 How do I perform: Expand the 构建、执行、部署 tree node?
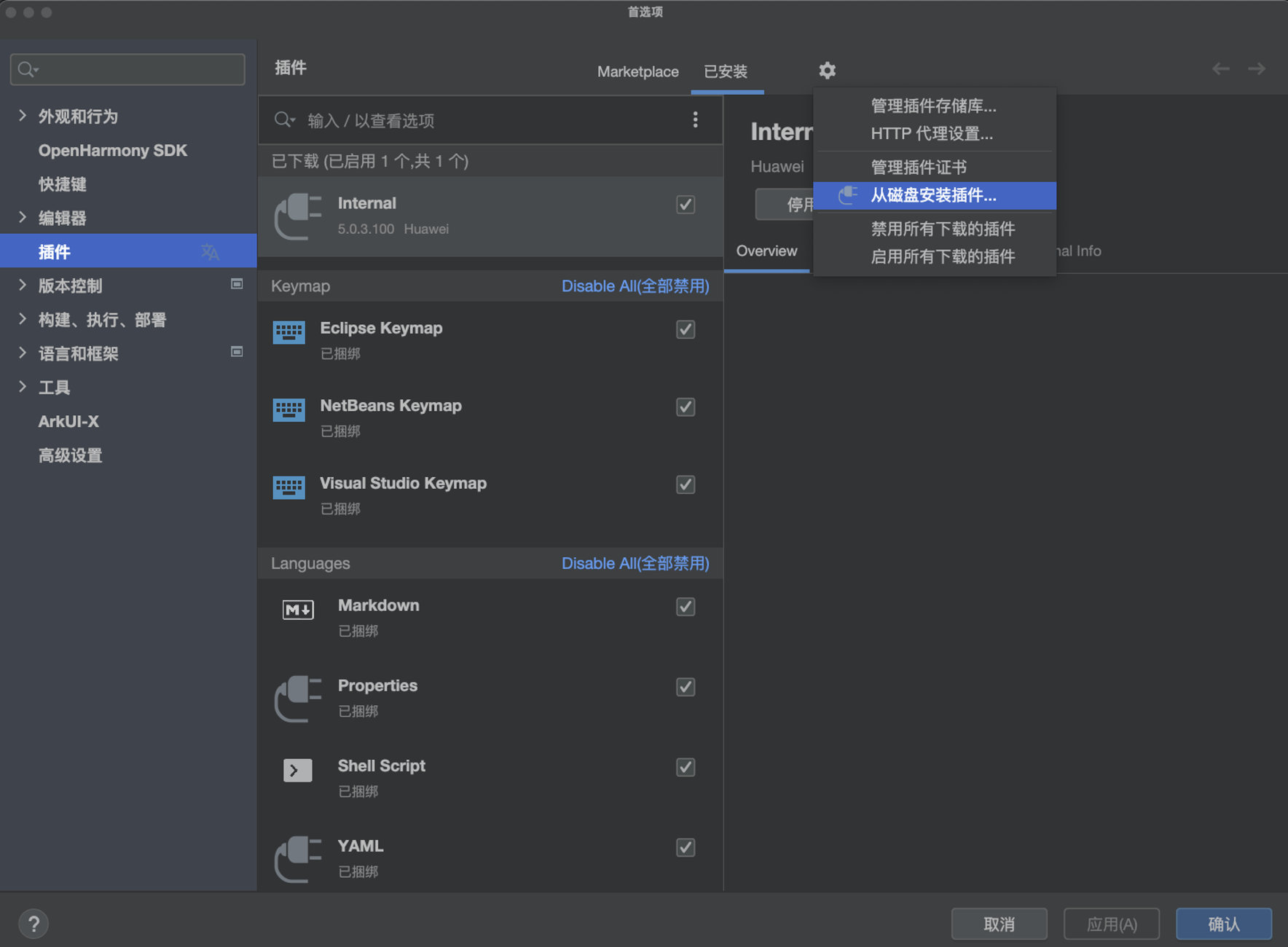pos(22,319)
